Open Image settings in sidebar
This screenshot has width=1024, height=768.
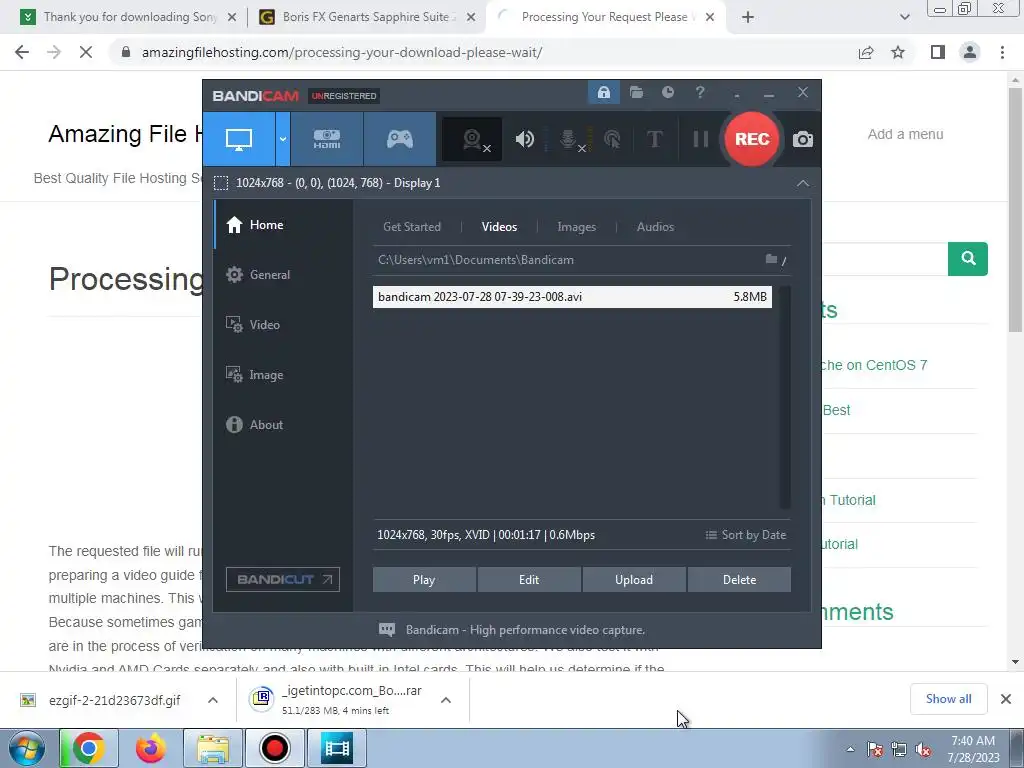point(284,375)
